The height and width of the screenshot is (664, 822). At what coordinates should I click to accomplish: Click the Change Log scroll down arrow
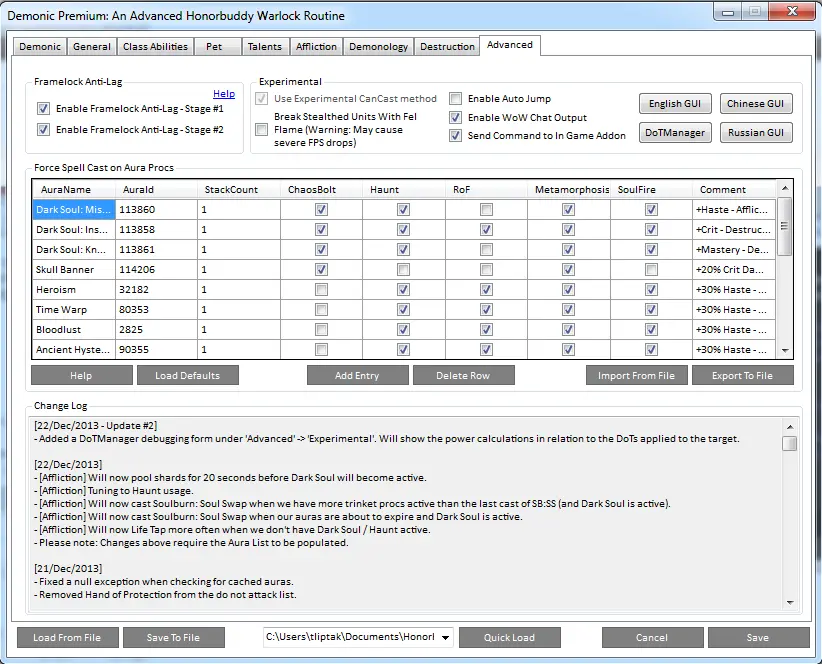click(789, 603)
